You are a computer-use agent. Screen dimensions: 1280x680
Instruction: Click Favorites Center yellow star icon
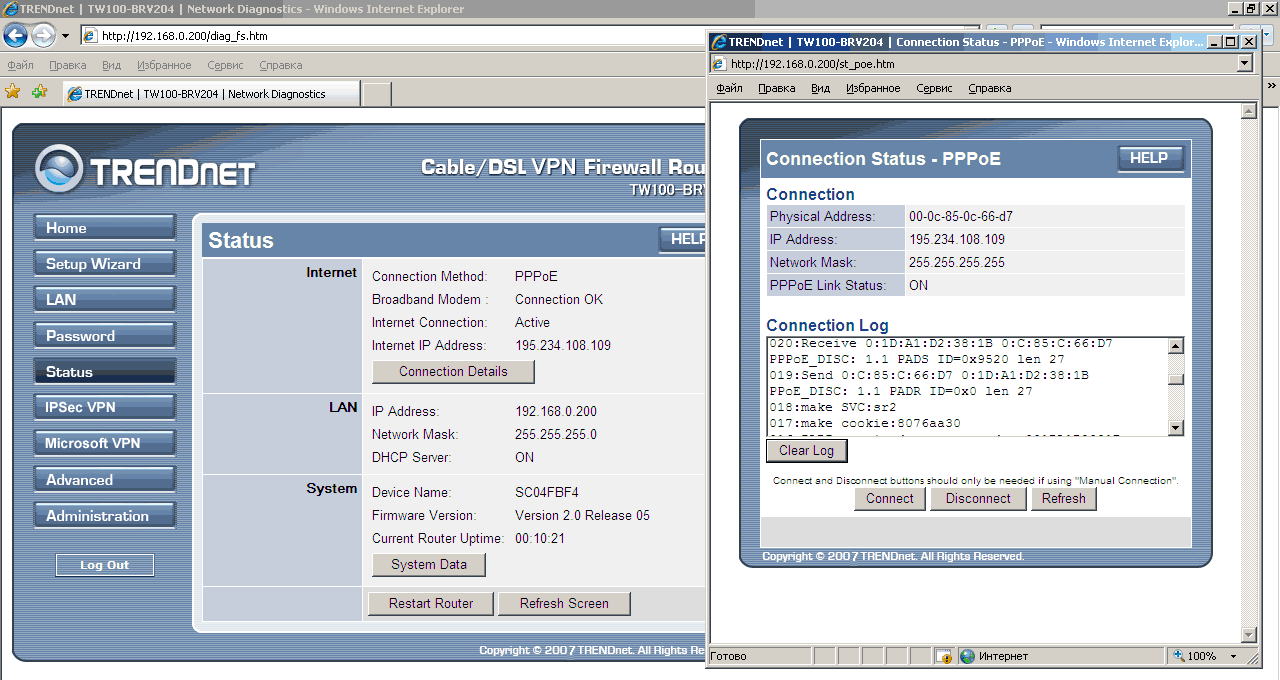coord(13,91)
